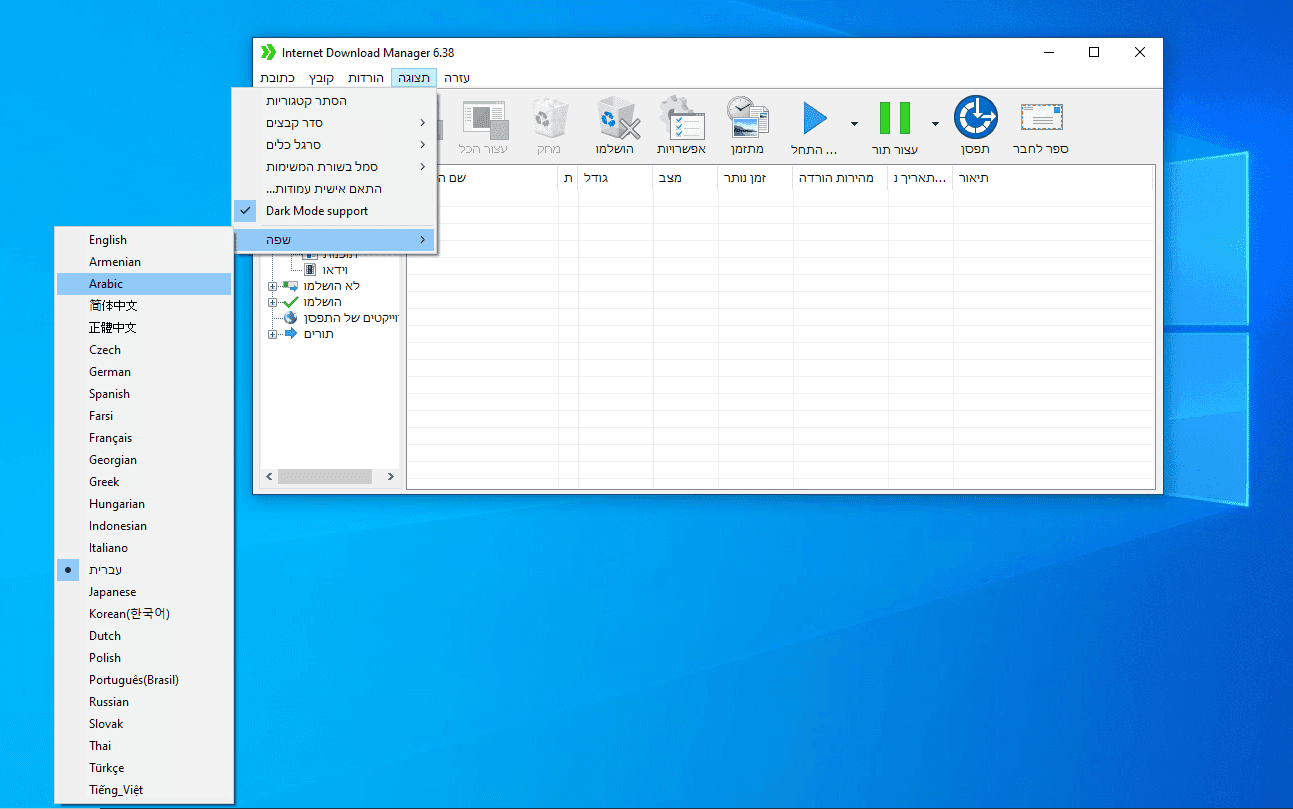The height and width of the screenshot is (809, 1293).
Task: Click the Tell a Friend (ספר לחבר) envelope icon
Action: pyautogui.click(x=1042, y=118)
